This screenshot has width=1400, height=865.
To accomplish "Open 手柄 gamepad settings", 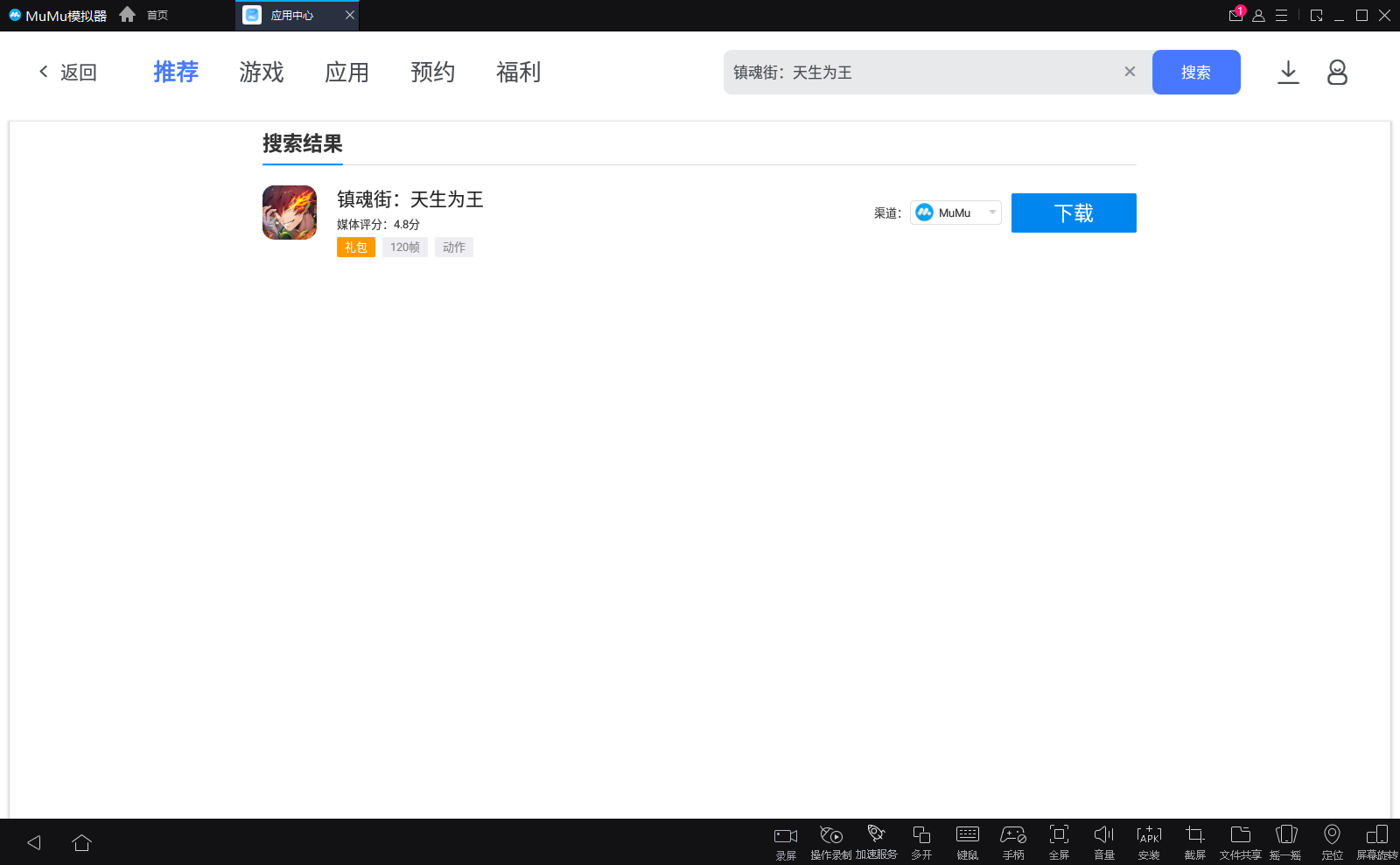I will (x=1013, y=843).
